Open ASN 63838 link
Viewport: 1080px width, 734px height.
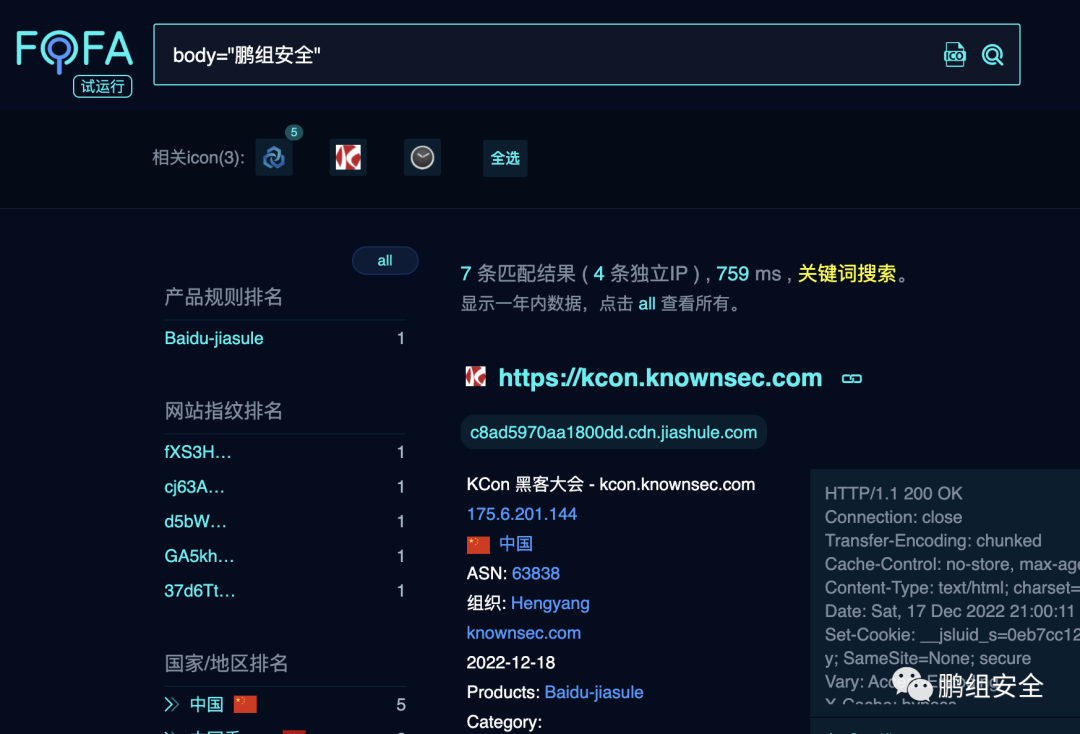click(536, 574)
